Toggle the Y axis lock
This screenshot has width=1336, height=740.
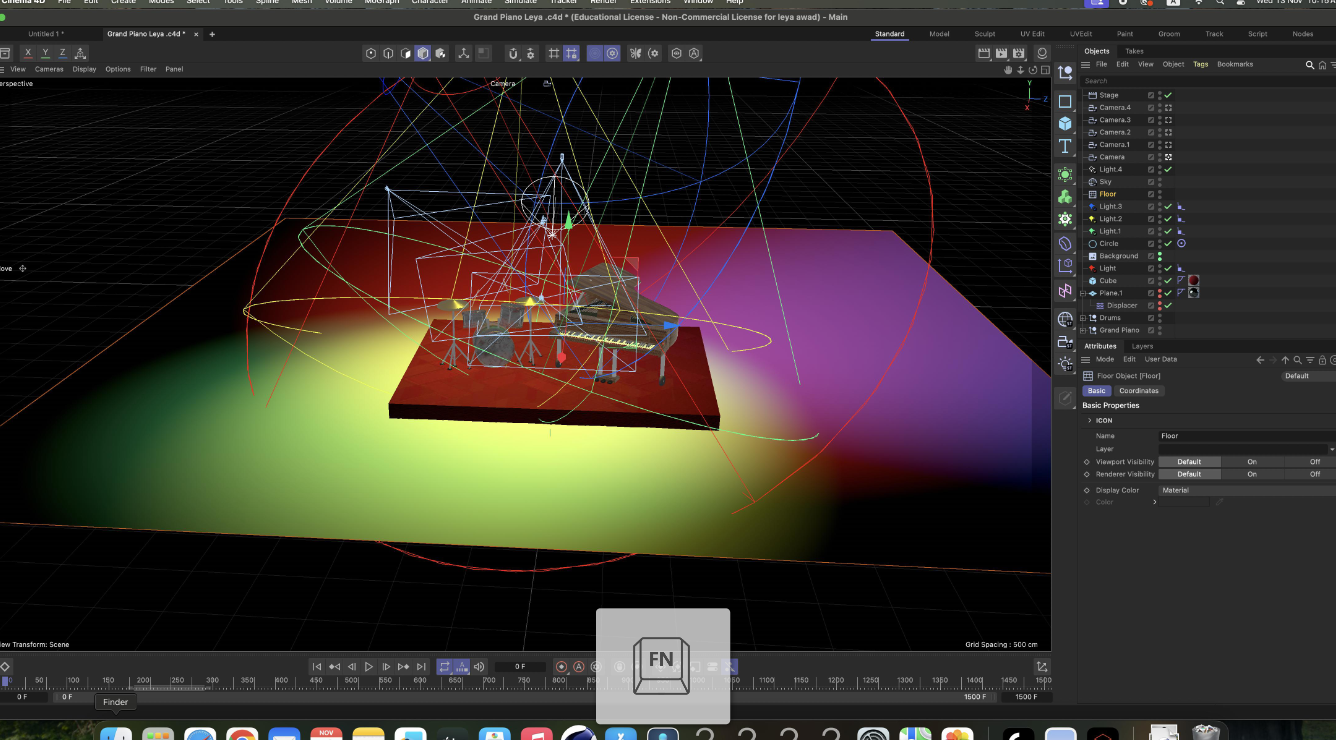point(45,53)
